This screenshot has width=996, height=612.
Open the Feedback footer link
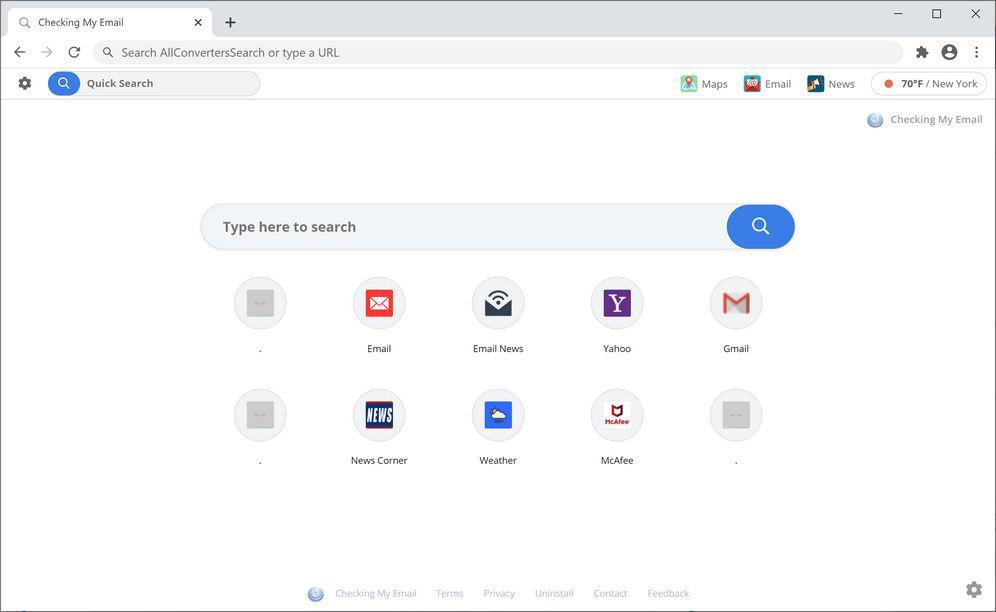click(668, 594)
